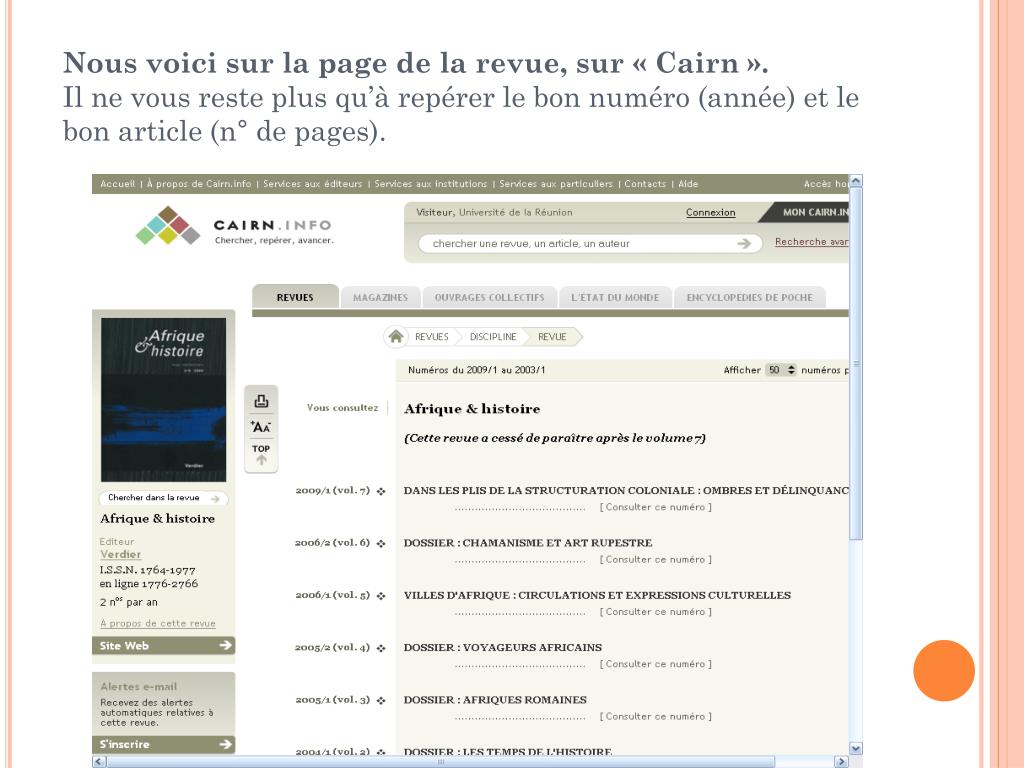The height and width of the screenshot is (768, 1024).
Task: Consulter ce numéro for Voyageurs africains
Action: 656,664
